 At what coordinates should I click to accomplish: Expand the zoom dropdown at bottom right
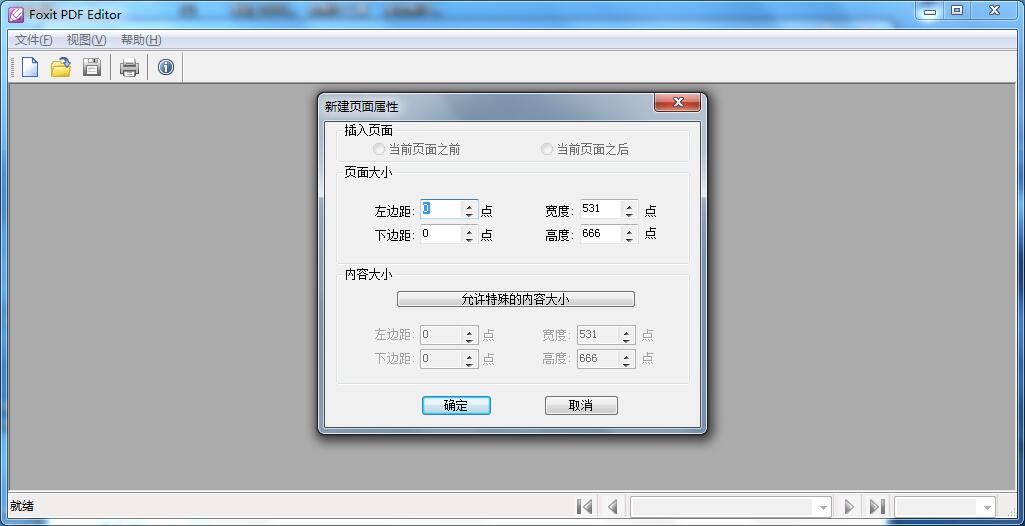(985, 507)
